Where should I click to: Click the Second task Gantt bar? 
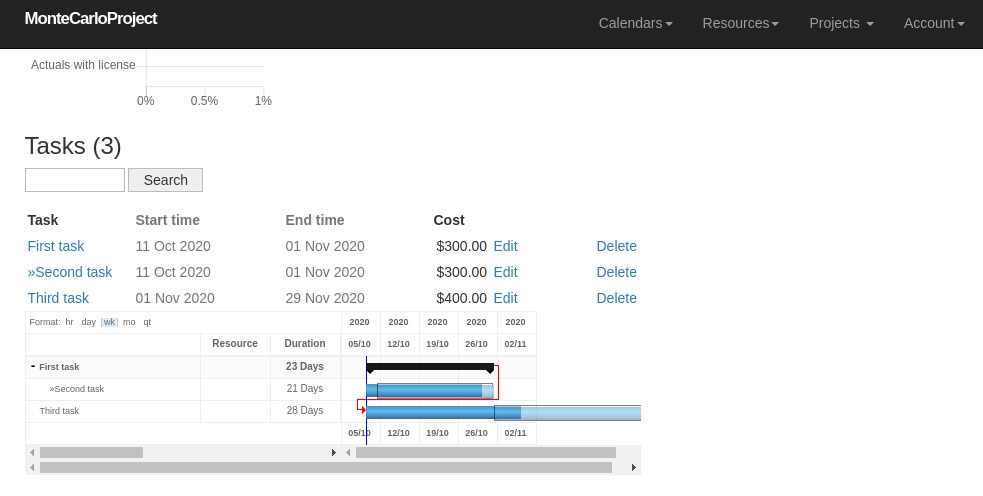[x=430, y=390]
